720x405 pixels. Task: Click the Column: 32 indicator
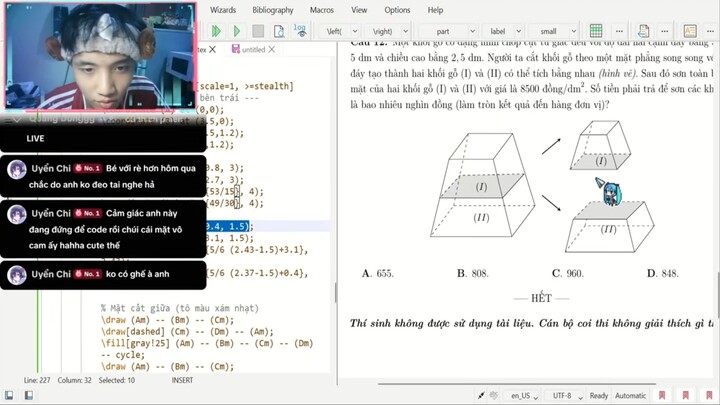pos(74,380)
